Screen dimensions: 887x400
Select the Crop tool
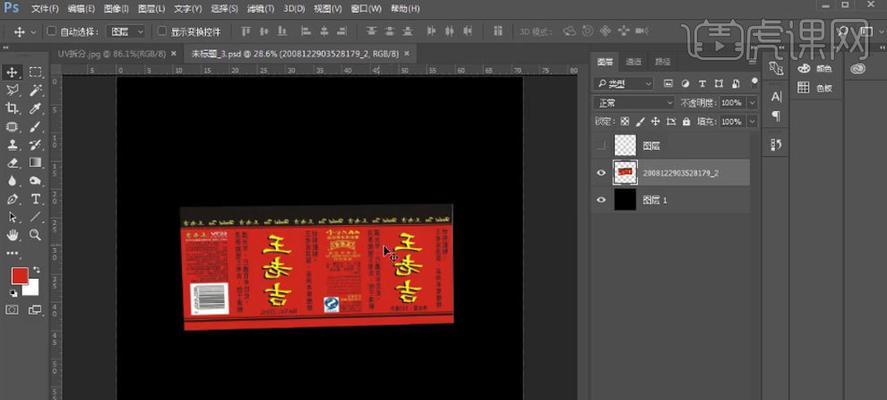coord(12,109)
